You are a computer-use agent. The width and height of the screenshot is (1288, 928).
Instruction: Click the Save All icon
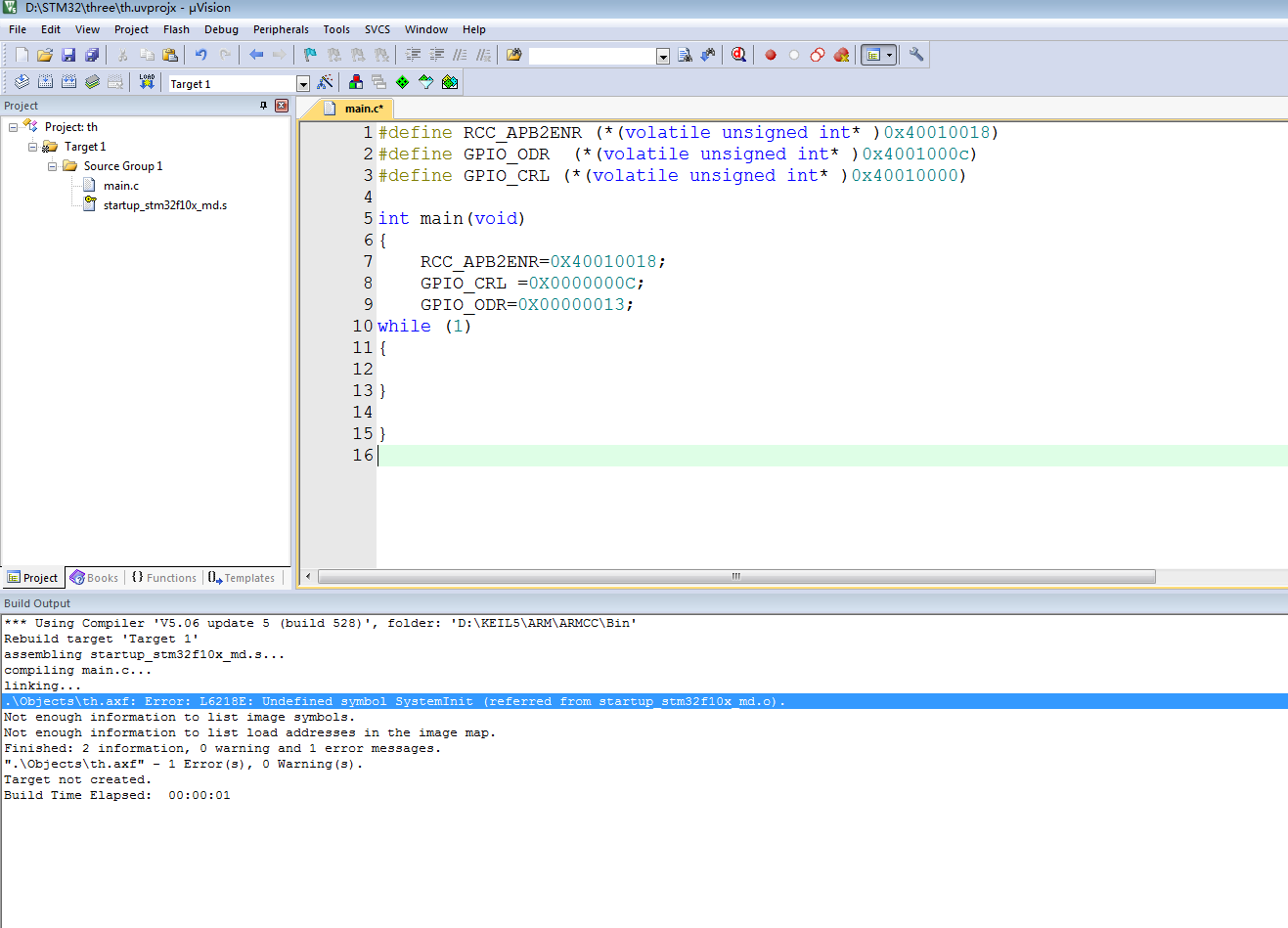(x=92, y=55)
